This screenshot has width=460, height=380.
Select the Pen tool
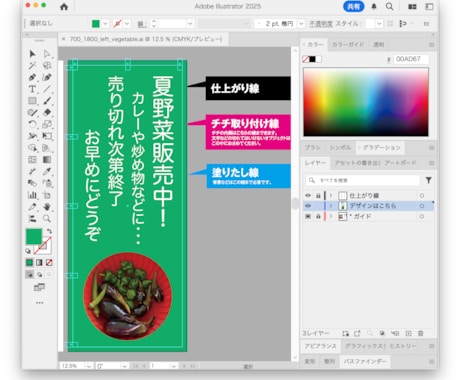point(32,77)
